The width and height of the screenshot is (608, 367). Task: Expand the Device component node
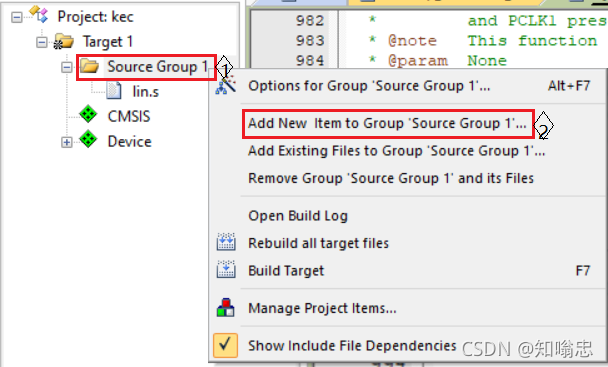click(x=67, y=142)
